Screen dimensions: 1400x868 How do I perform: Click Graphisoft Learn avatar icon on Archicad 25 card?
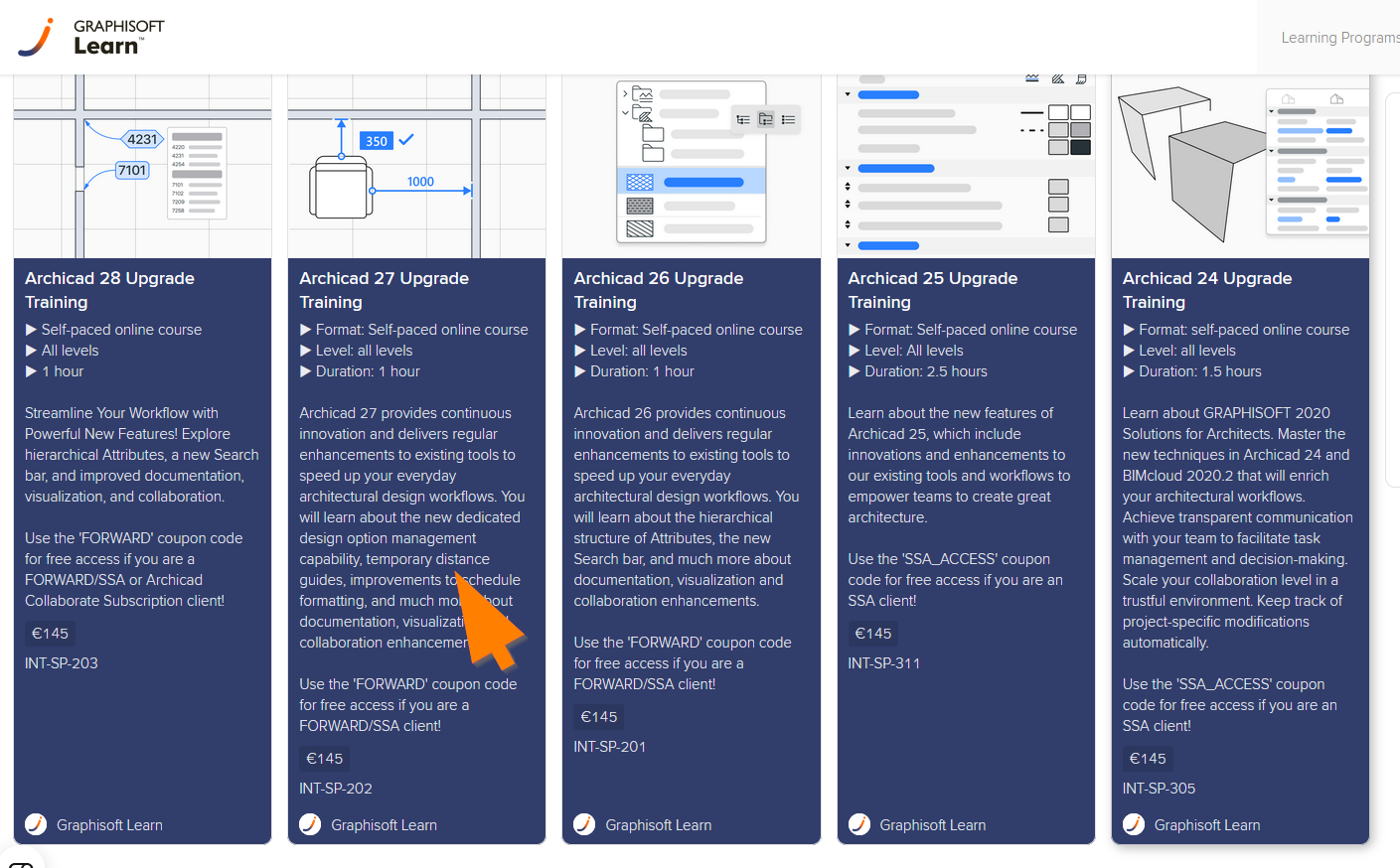pyautogui.click(x=859, y=824)
